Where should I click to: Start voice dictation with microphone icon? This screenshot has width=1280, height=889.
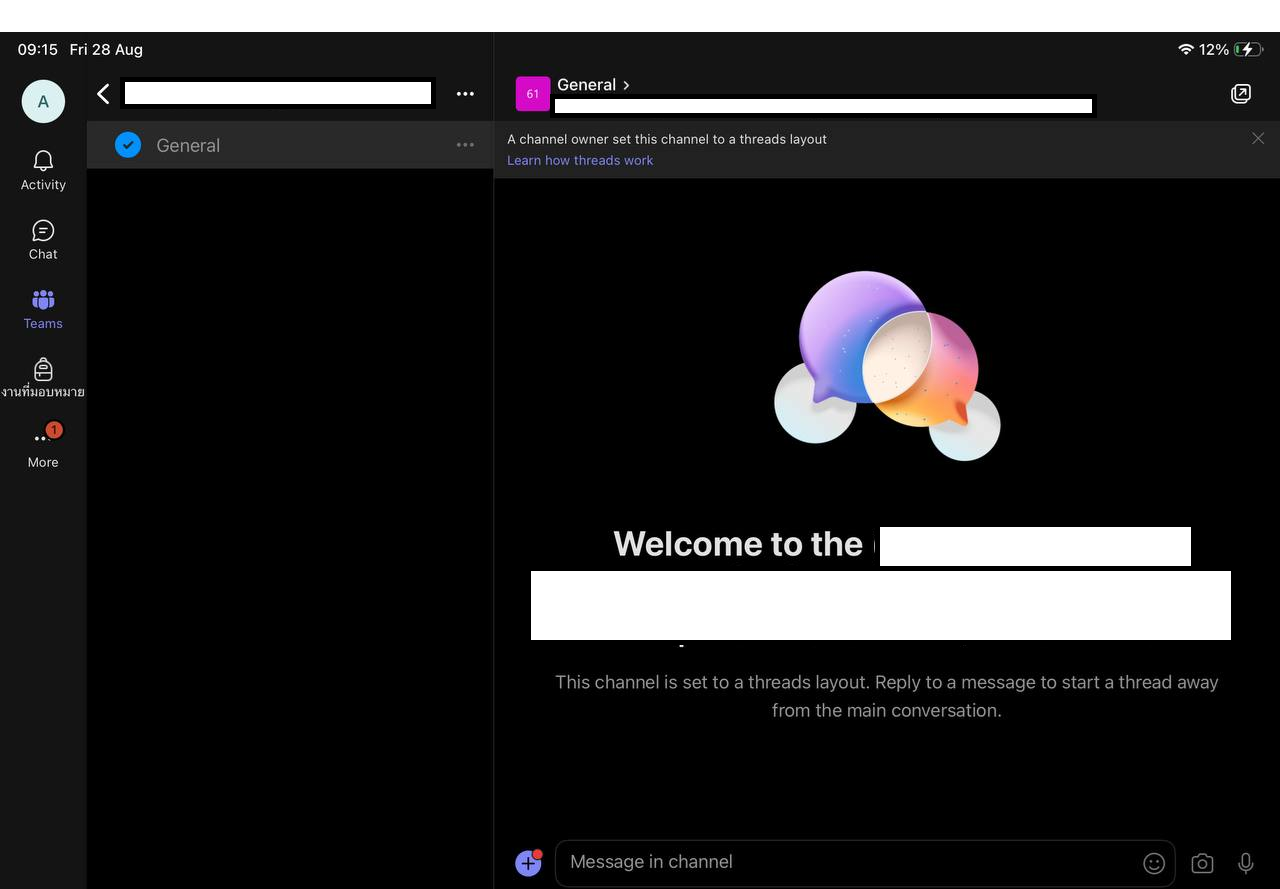point(1246,863)
